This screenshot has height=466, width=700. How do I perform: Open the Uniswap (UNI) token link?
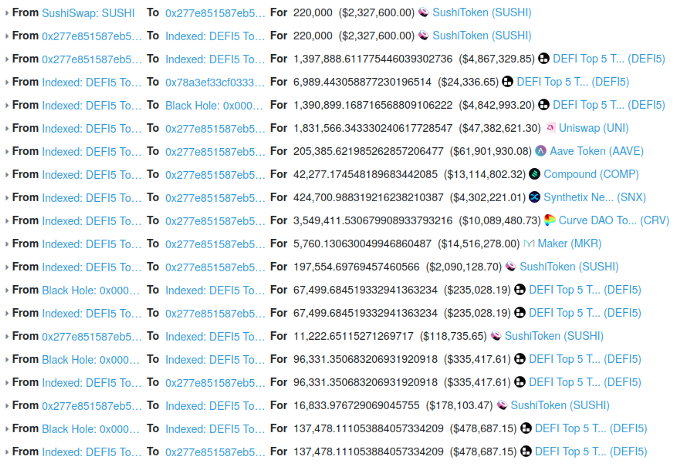594,129
